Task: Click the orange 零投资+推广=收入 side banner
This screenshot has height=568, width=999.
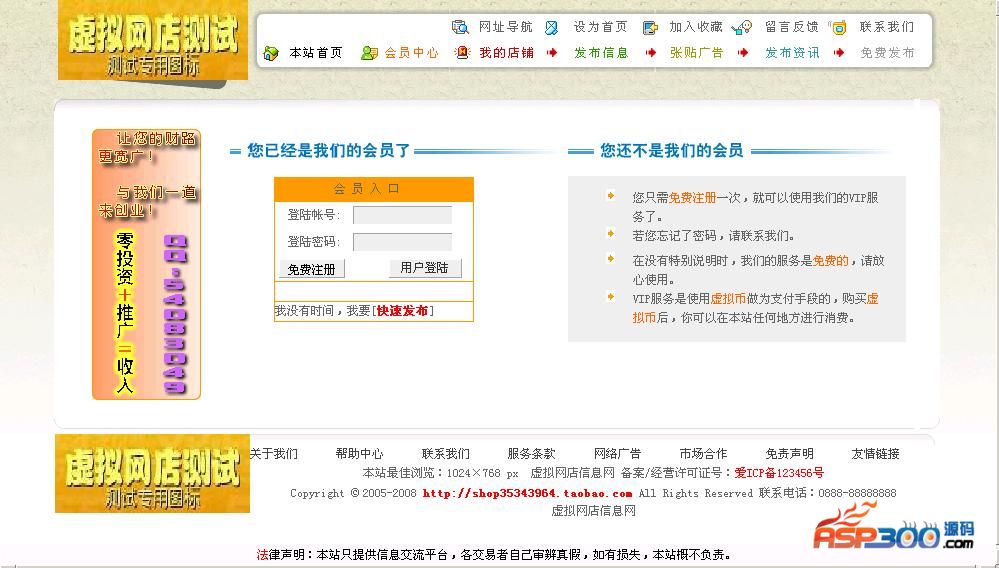Action: pyautogui.click(x=147, y=264)
